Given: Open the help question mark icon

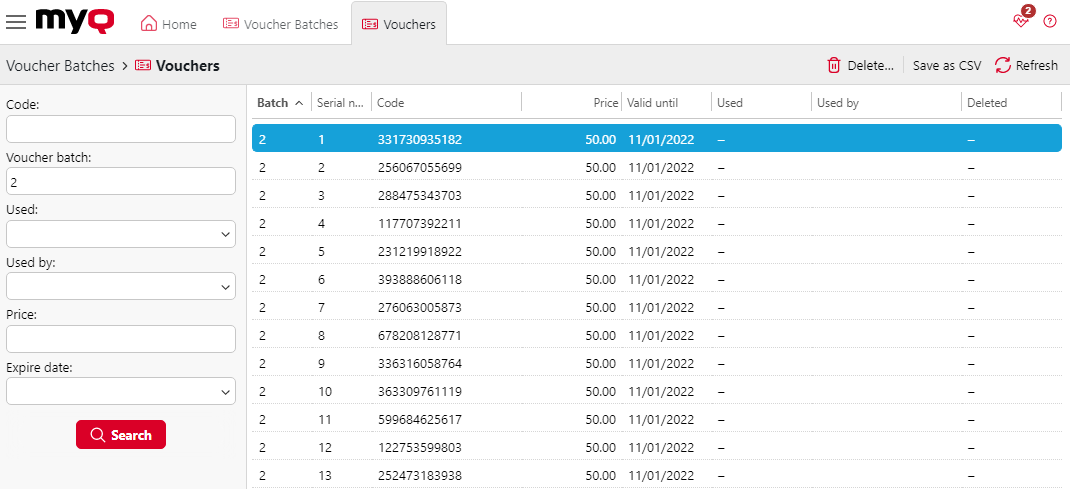Looking at the screenshot, I should 1050,21.
